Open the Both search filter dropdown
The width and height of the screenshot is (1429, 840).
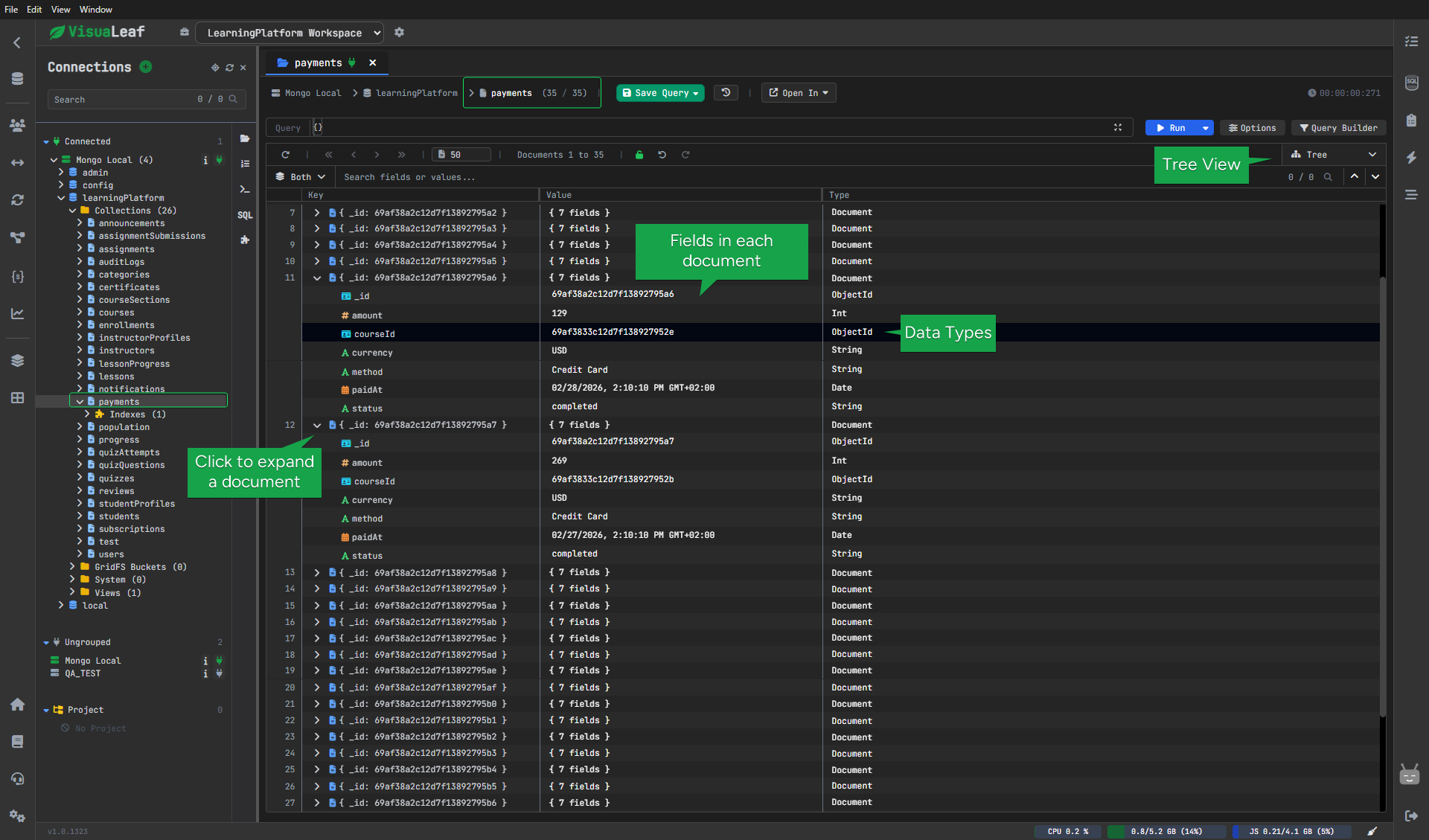point(300,177)
